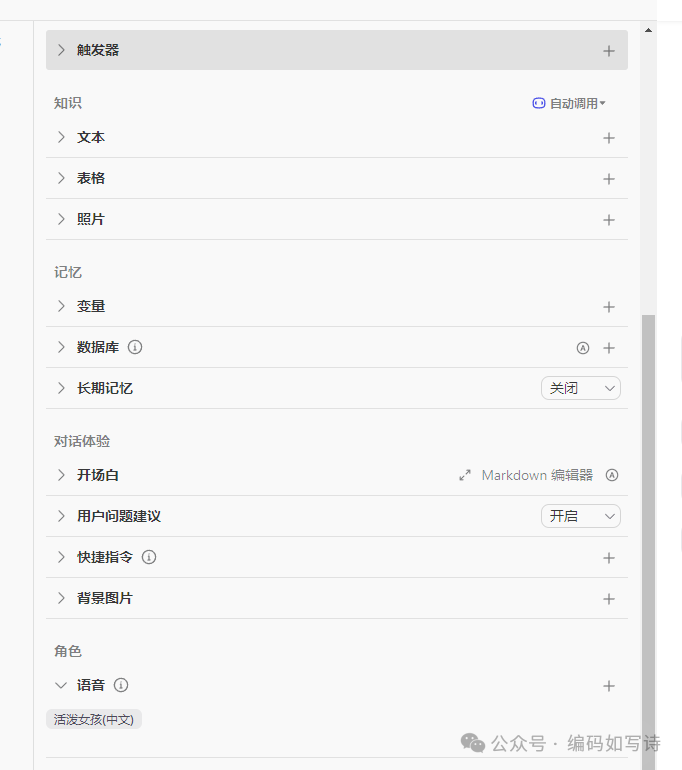The width and height of the screenshot is (682, 770).
Task: Click the vertical scrollbar thumb
Action: pos(648,542)
